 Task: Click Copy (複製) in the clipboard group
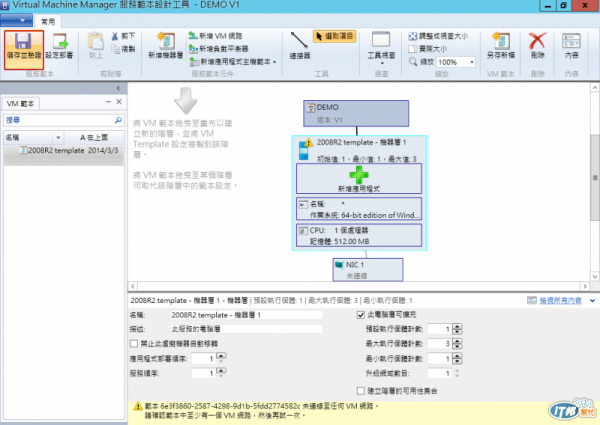[124, 49]
